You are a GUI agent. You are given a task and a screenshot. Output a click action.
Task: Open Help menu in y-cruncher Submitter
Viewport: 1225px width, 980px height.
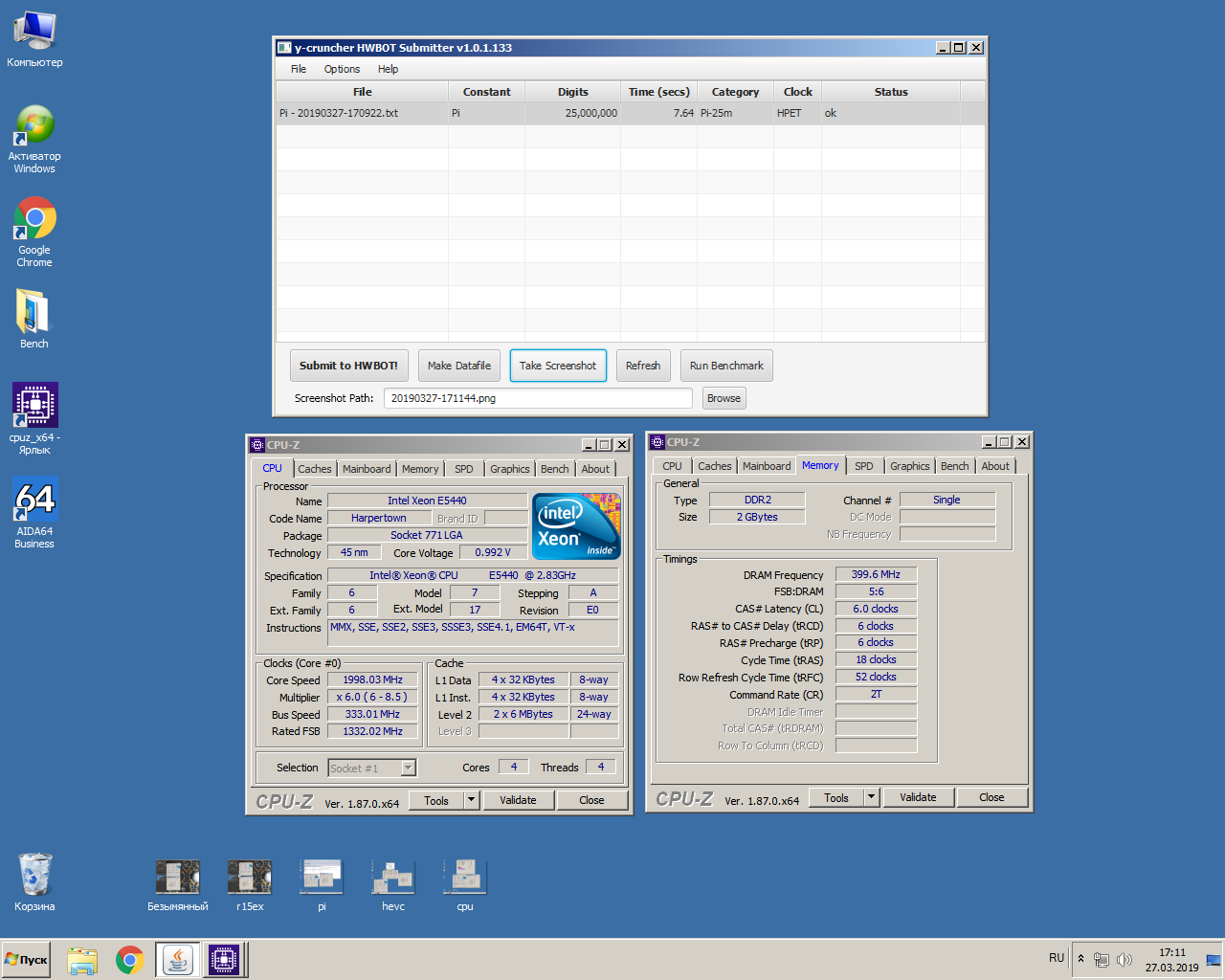pyautogui.click(x=388, y=69)
